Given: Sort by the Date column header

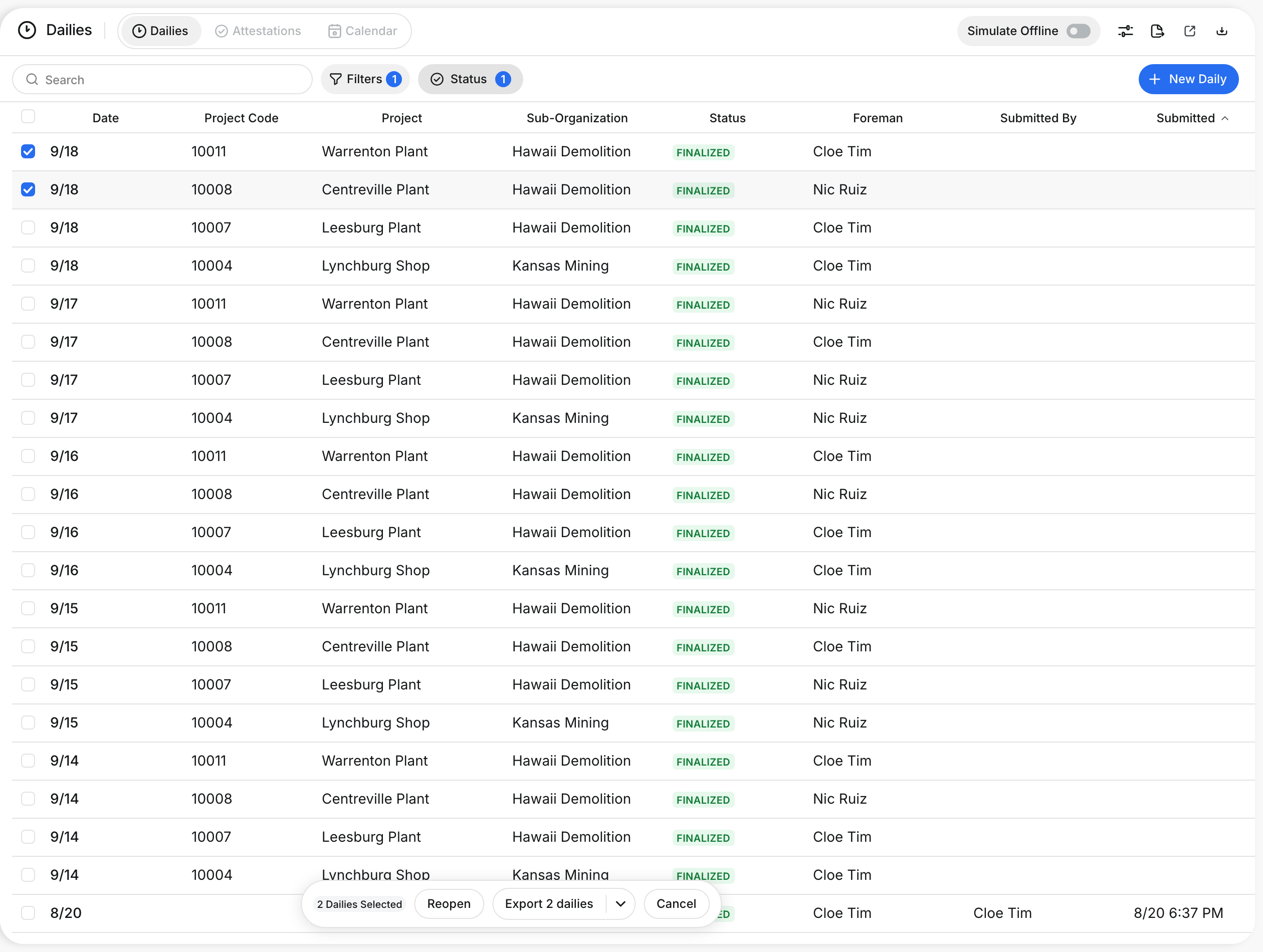Looking at the screenshot, I should pos(106,118).
